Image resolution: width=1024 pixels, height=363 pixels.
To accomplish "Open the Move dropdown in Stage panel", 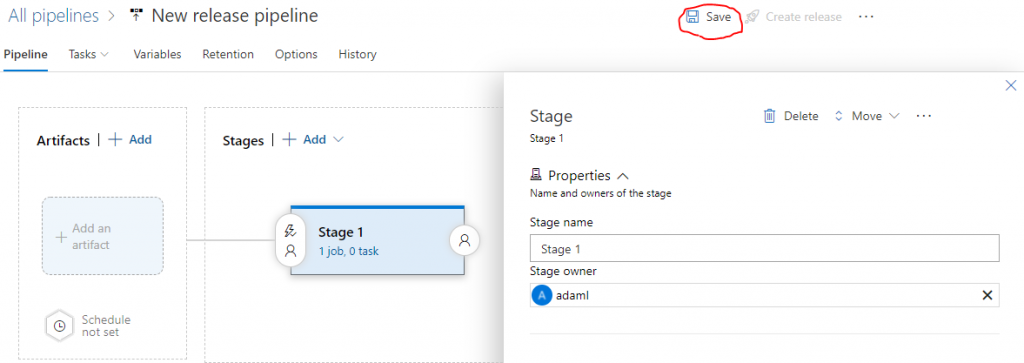I will click(867, 116).
